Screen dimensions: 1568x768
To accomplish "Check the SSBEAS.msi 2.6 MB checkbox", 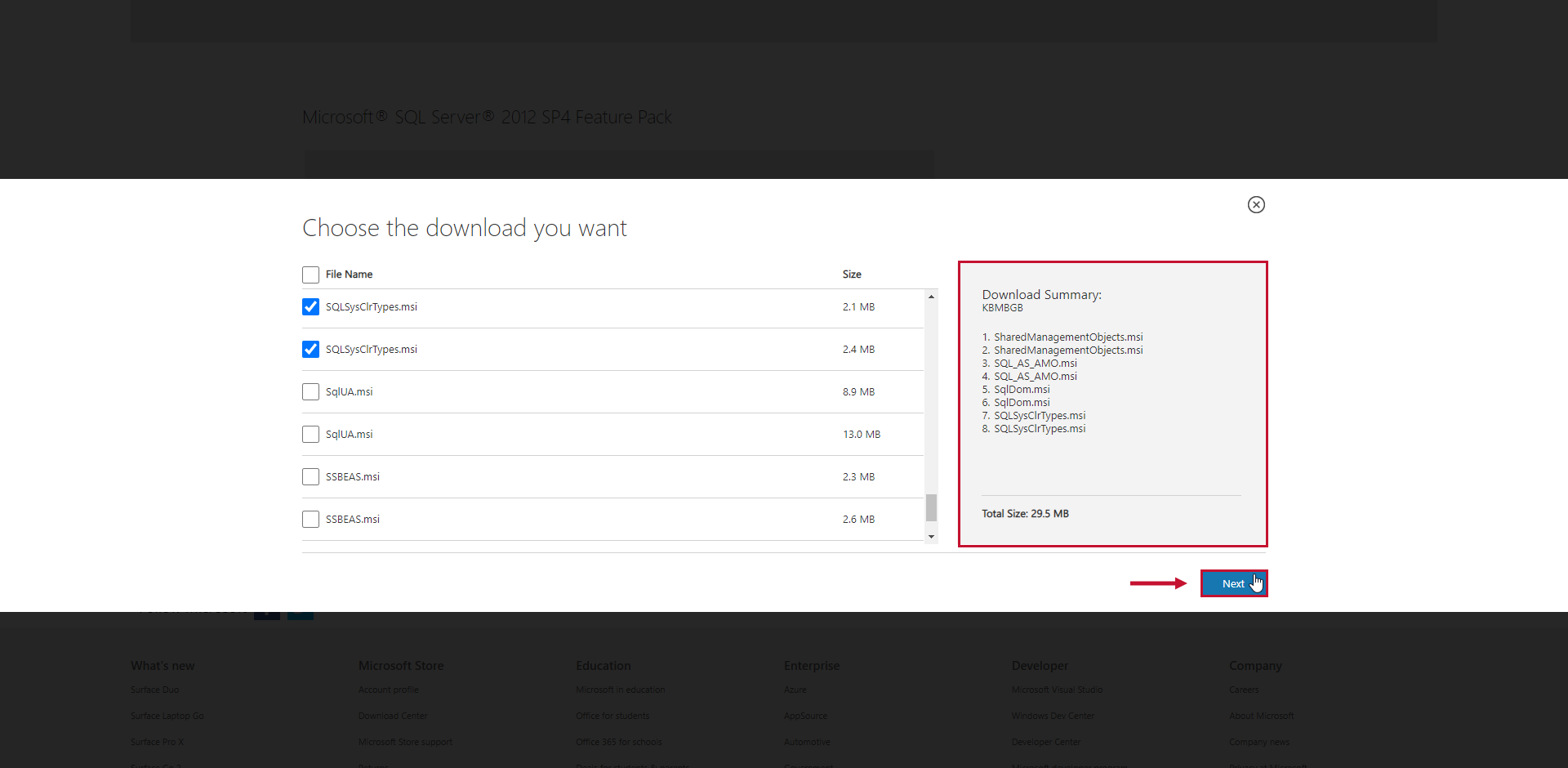I will [310, 520].
